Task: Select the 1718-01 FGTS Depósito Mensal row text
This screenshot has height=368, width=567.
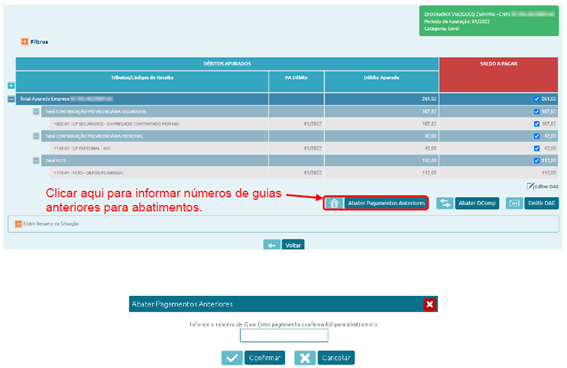Action: pyautogui.click(x=89, y=173)
